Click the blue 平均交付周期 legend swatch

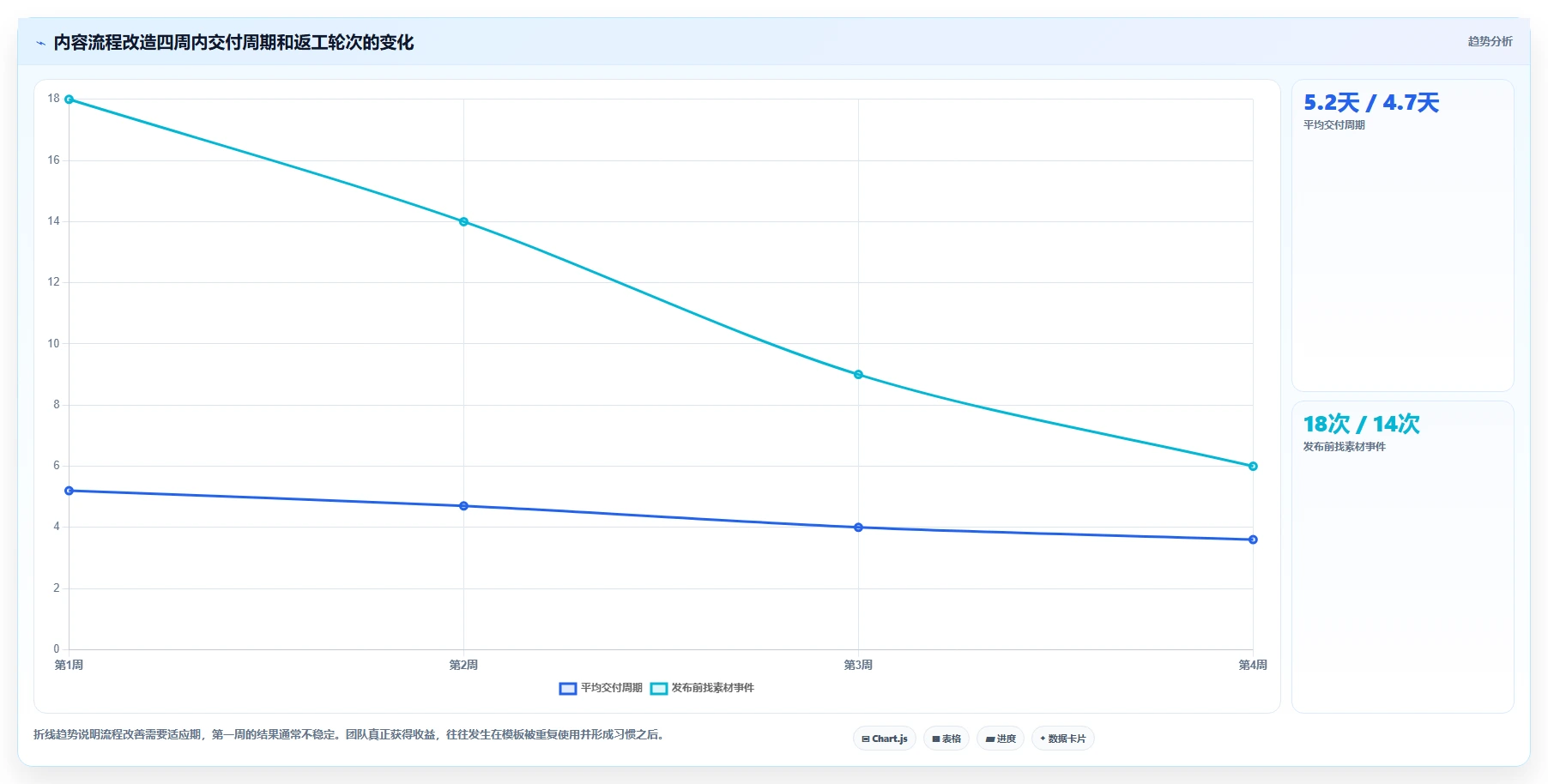(x=567, y=688)
